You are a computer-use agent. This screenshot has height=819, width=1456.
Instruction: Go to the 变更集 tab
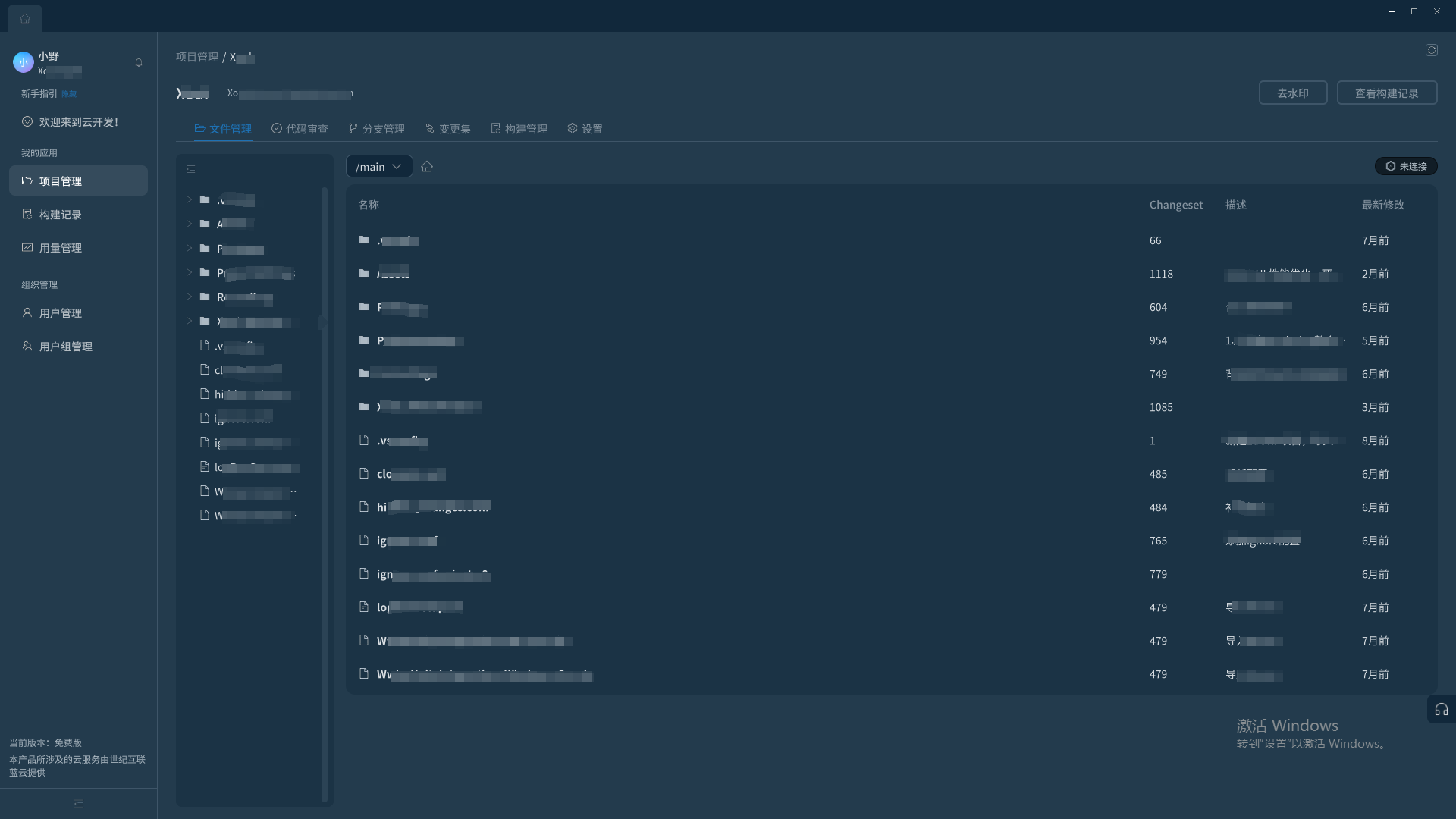pos(447,129)
